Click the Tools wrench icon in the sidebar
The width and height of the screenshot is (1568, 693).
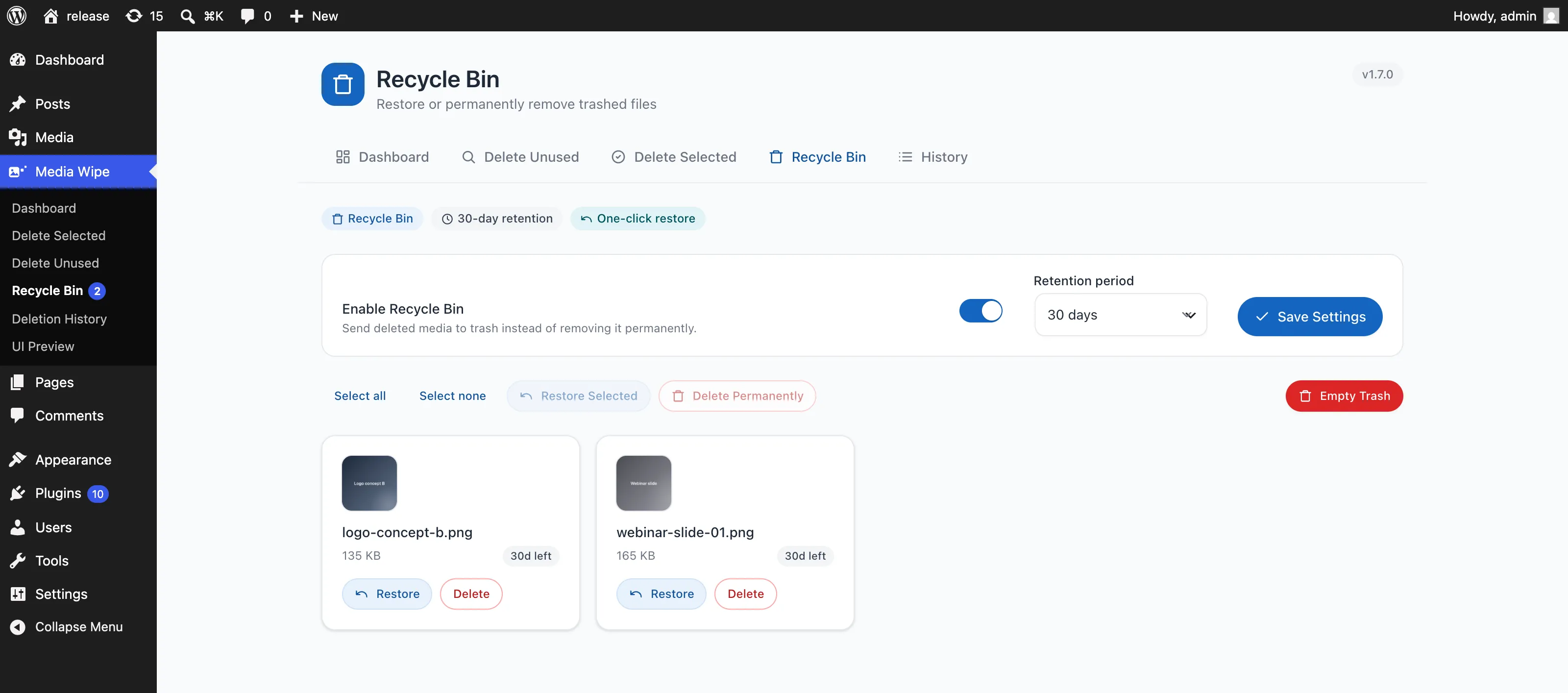coord(18,560)
